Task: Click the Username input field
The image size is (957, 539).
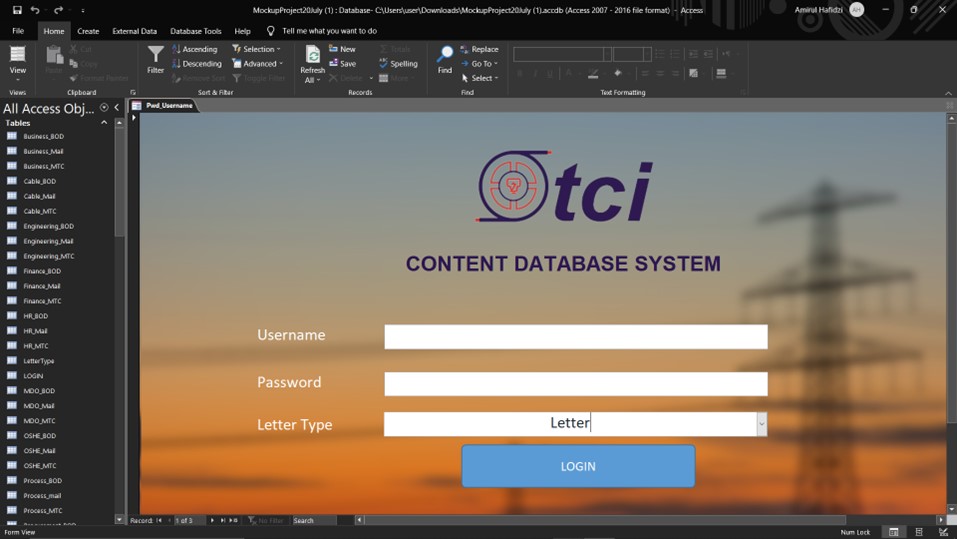Action: pos(576,337)
